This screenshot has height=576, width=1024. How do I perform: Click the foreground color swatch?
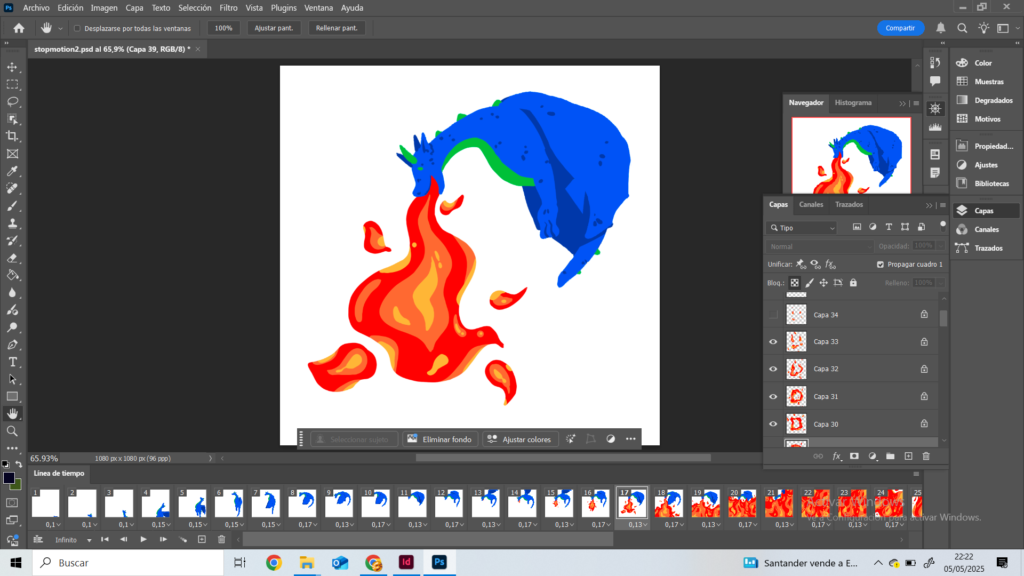pos(9,478)
